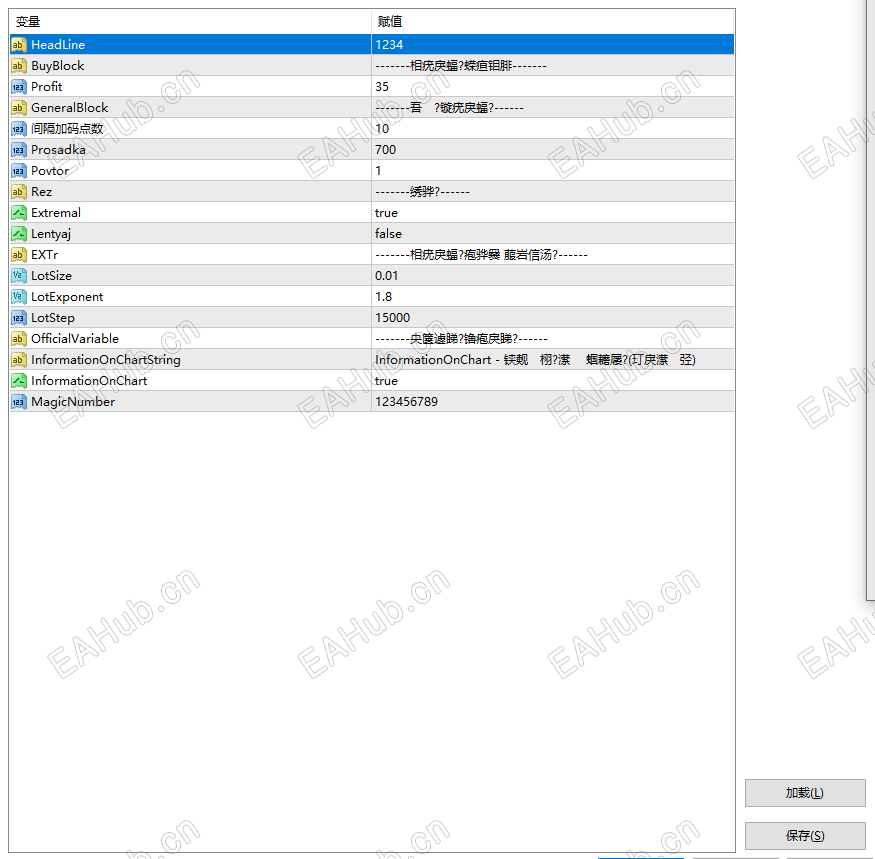Click the Va icon beside LotExponent
The width and height of the screenshot is (875, 859).
pos(17,296)
